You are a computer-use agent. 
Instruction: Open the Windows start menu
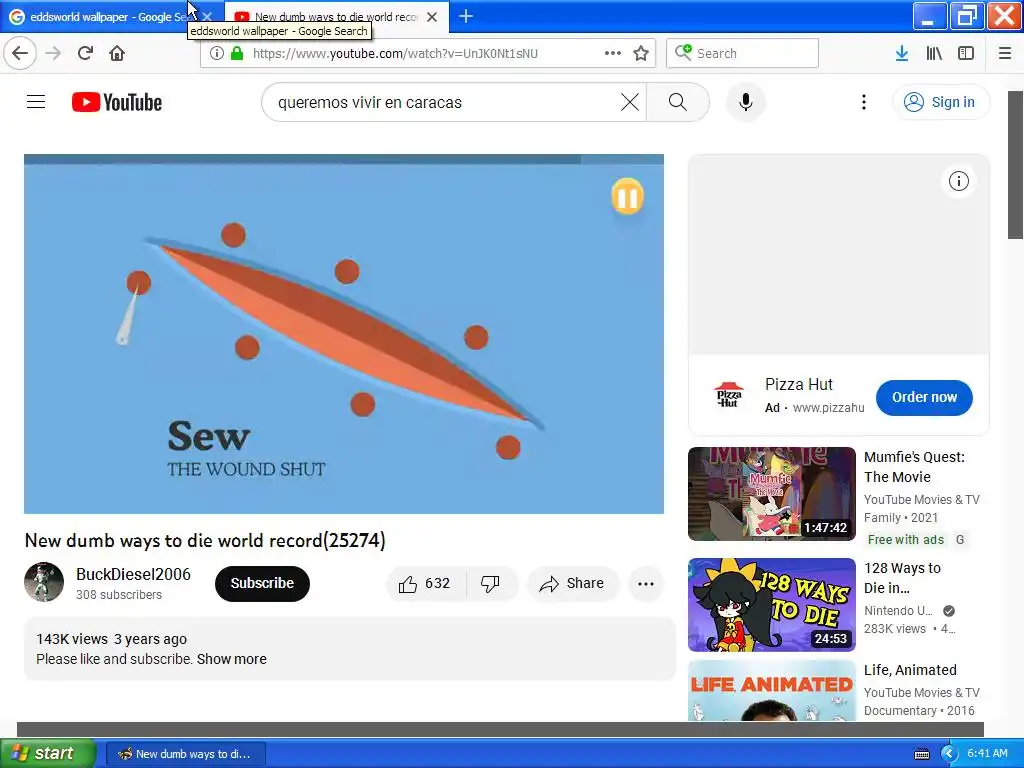point(48,754)
